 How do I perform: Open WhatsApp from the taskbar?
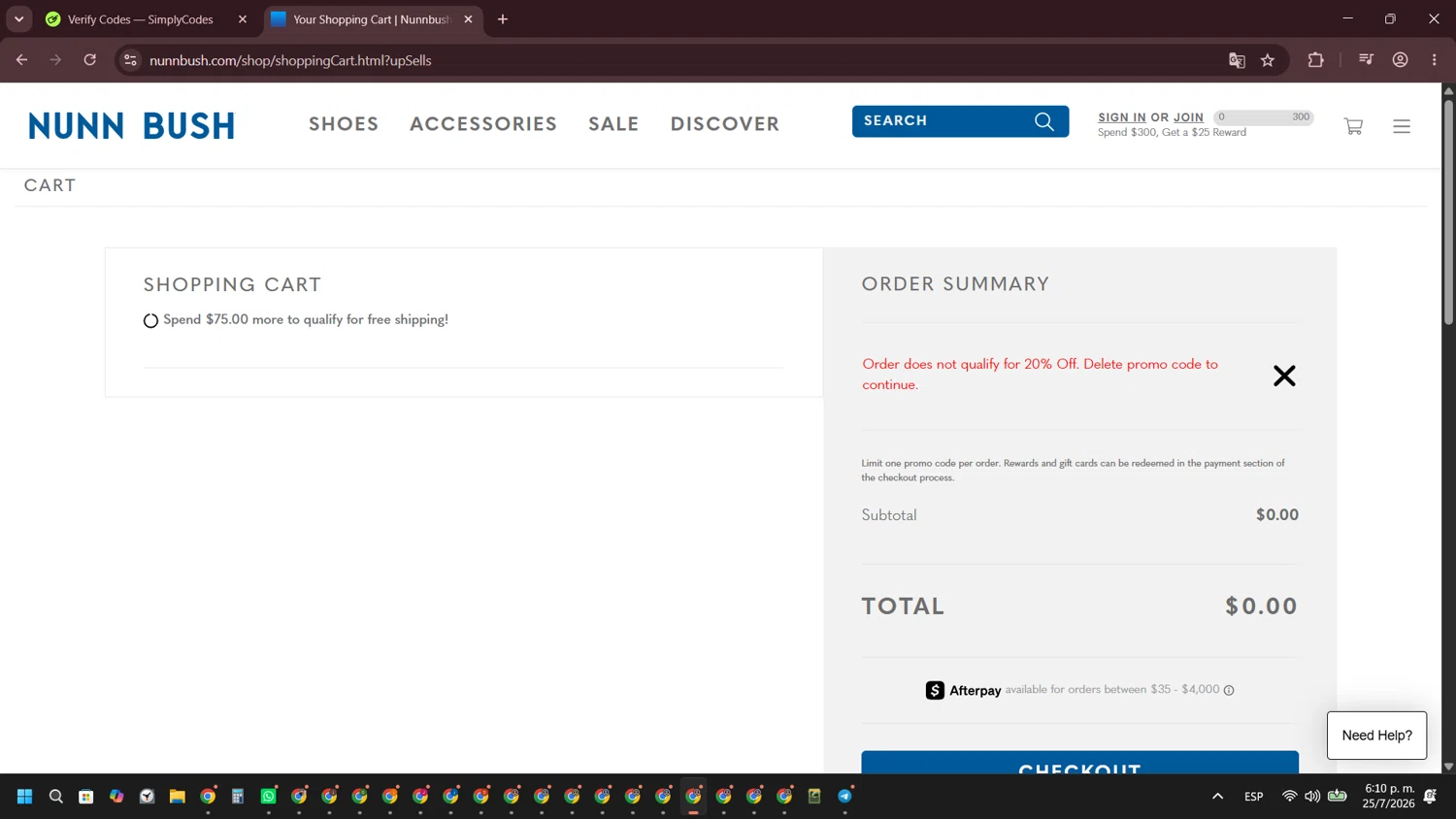click(x=269, y=797)
